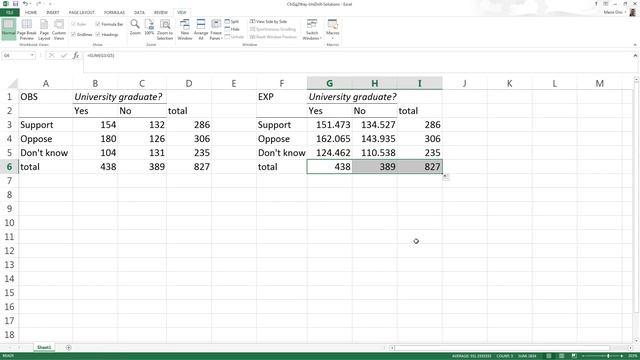Click the Quick Analysis icon below selection
640x360 pixels.
coord(446,177)
